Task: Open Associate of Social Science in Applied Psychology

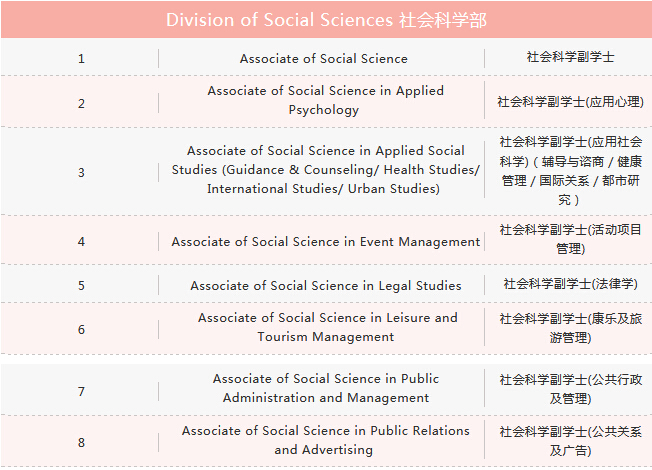Action: 325,100
